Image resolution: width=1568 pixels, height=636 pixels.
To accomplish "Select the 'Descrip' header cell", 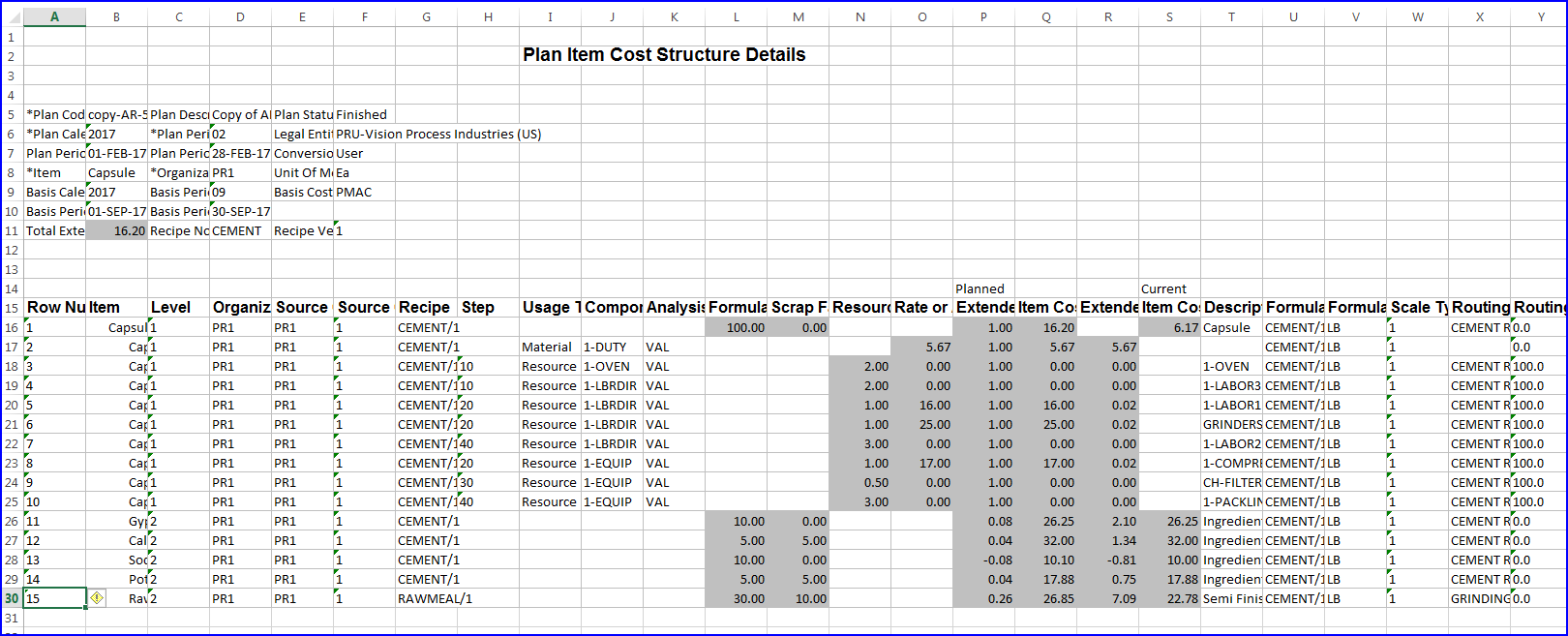I will click(1231, 308).
